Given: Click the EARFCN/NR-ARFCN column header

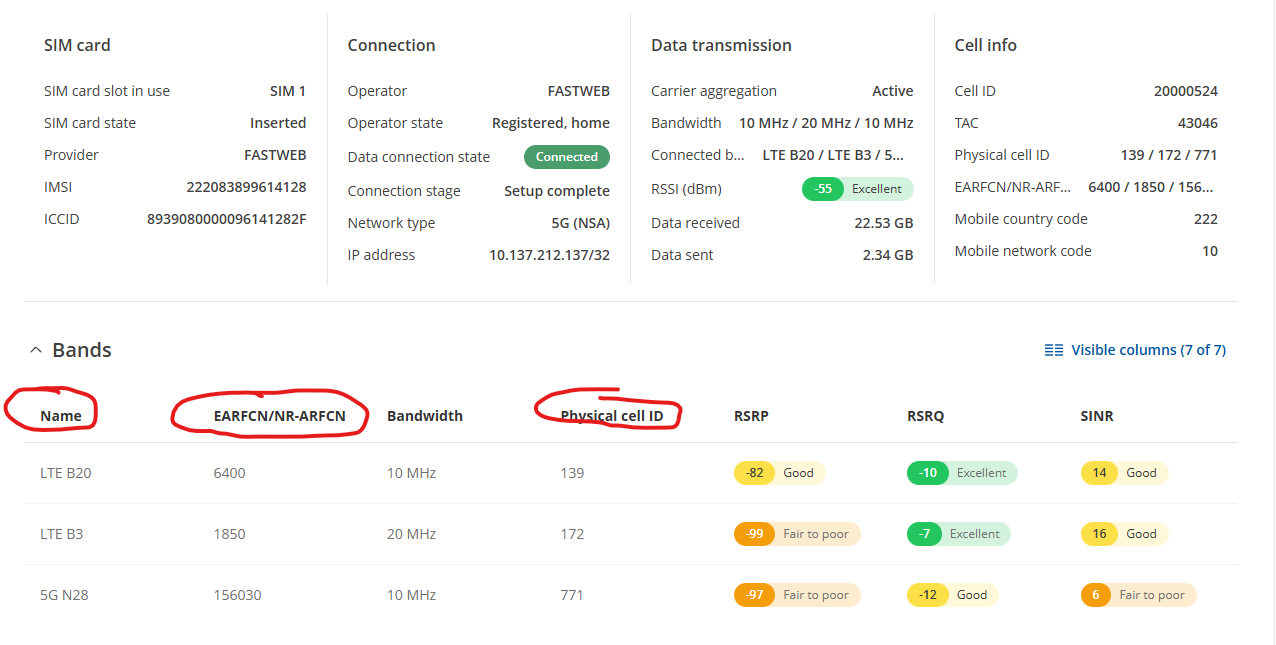Looking at the screenshot, I should tap(279, 416).
